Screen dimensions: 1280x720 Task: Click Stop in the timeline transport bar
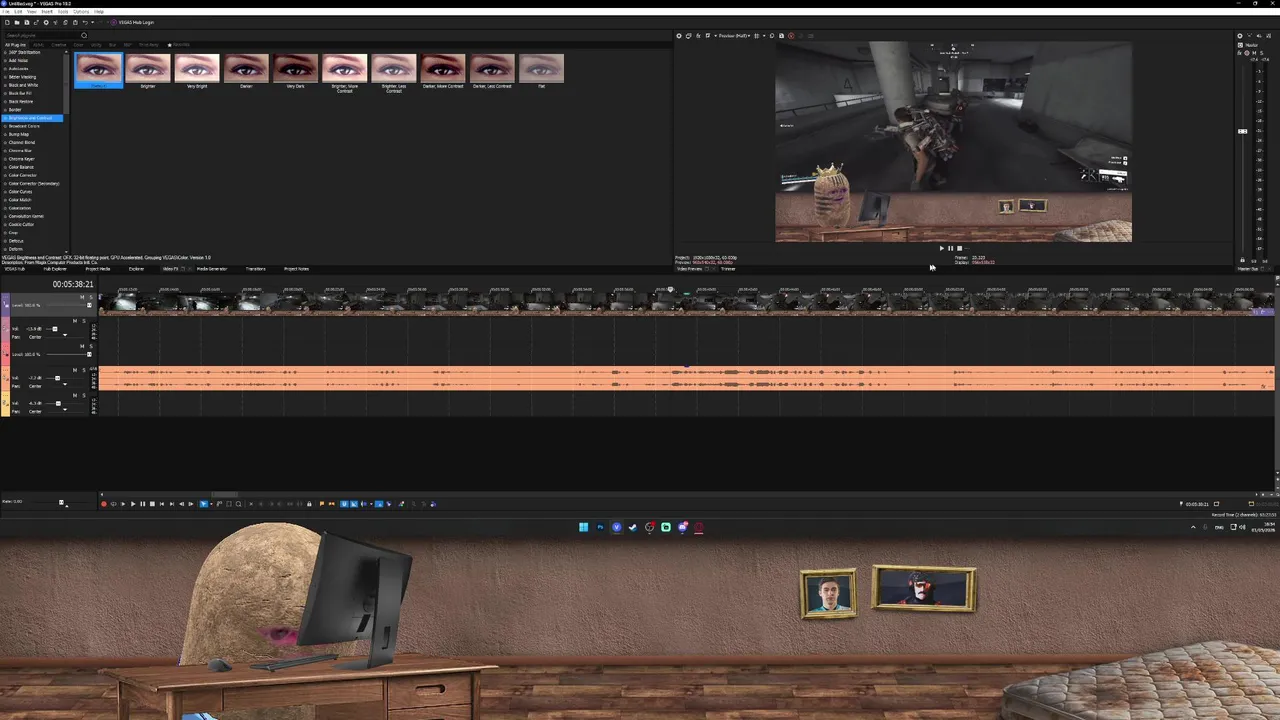152,504
